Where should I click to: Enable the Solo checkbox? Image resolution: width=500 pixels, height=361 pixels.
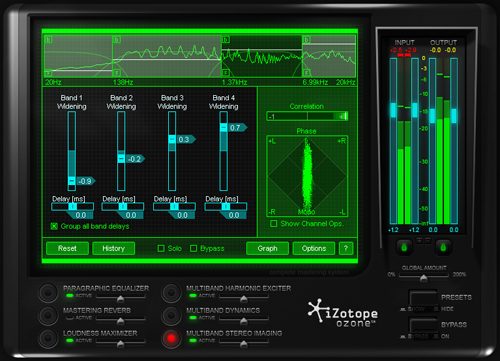coord(161,248)
